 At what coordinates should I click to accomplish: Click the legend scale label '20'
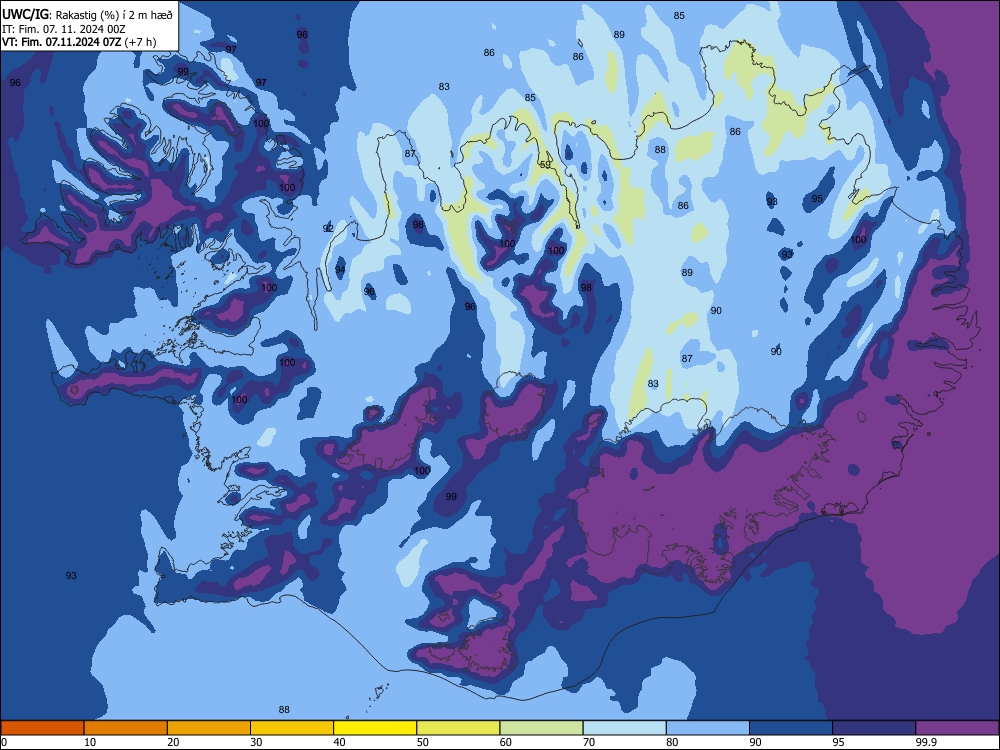[x=173, y=742]
